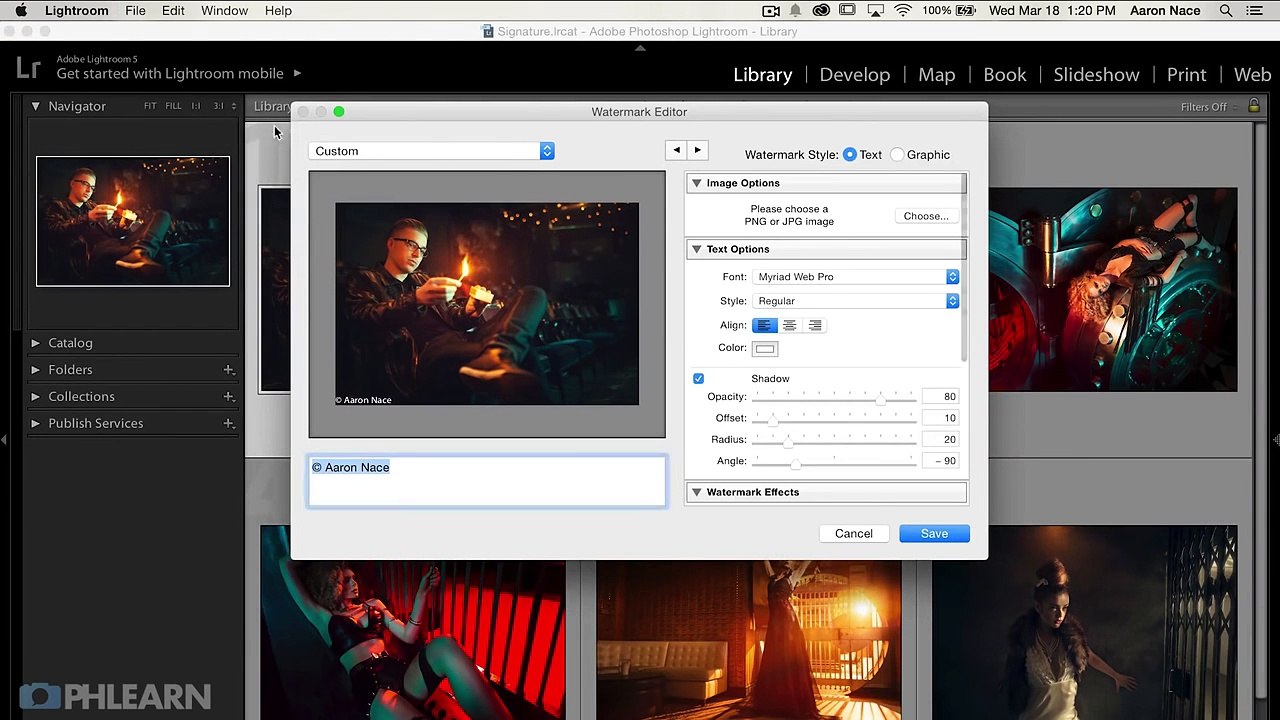Open Notification Center list icon
The image size is (1280, 720).
coord(1257,11)
